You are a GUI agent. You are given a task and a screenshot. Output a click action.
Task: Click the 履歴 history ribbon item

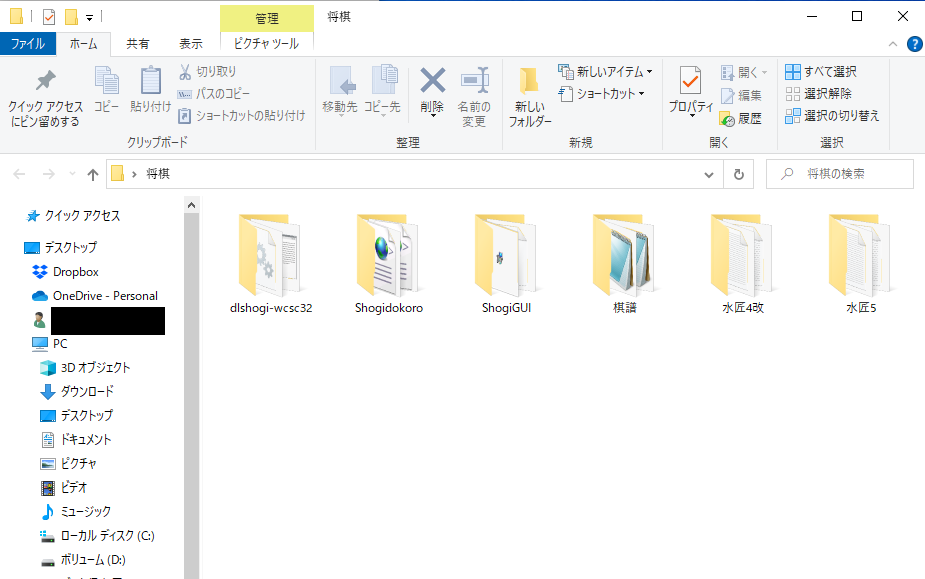741,119
